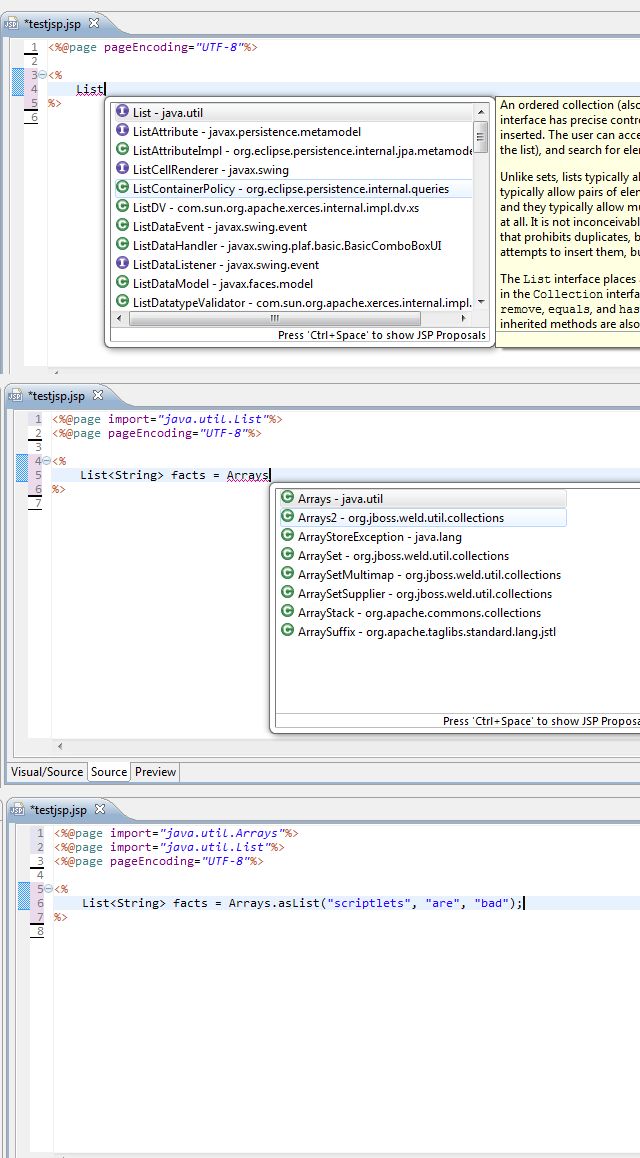The height and width of the screenshot is (1158, 640).
Task: Click interface icon beside List - java.util
Action: coord(123,112)
